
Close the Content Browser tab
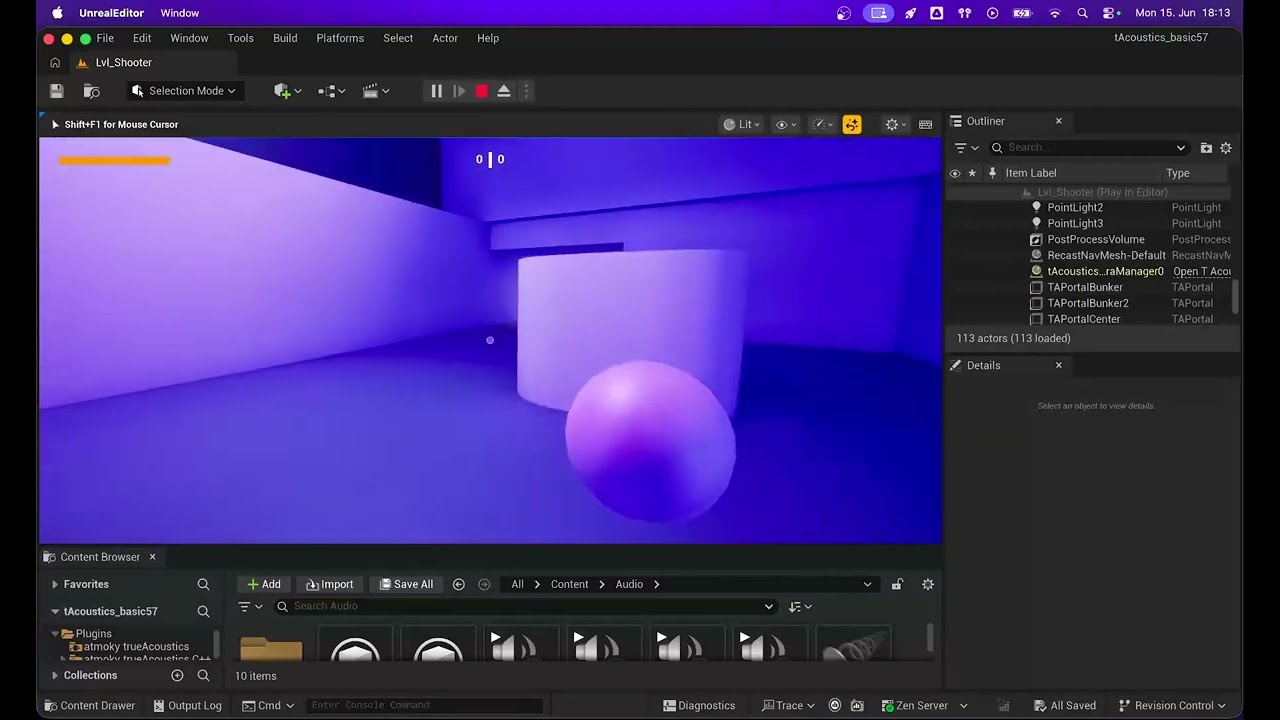click(x=152, y=557)
